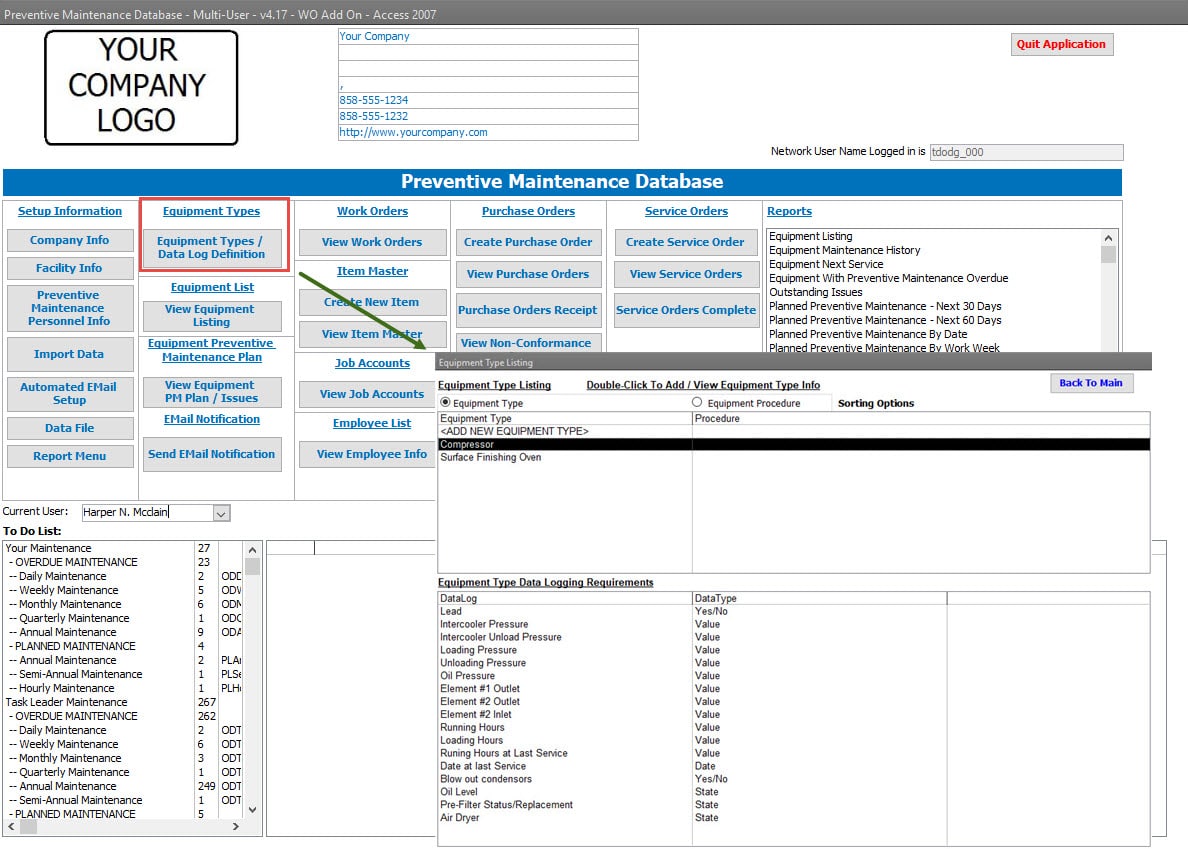1188x849 pixels.
Task: Click View Non-Conformance button
Action: coord(528,342)
